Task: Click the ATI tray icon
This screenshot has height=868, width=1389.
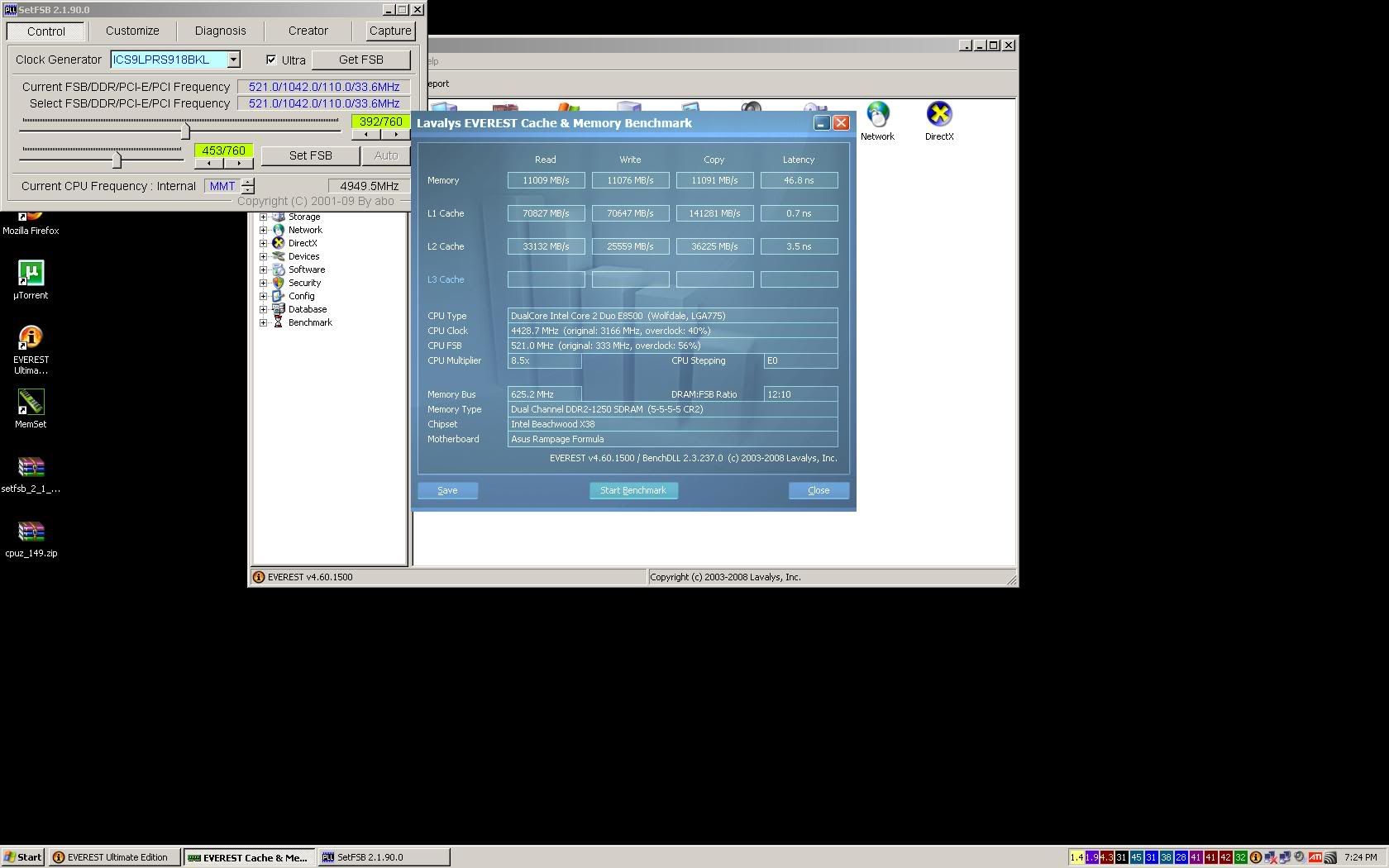Action: (1315, 857)
